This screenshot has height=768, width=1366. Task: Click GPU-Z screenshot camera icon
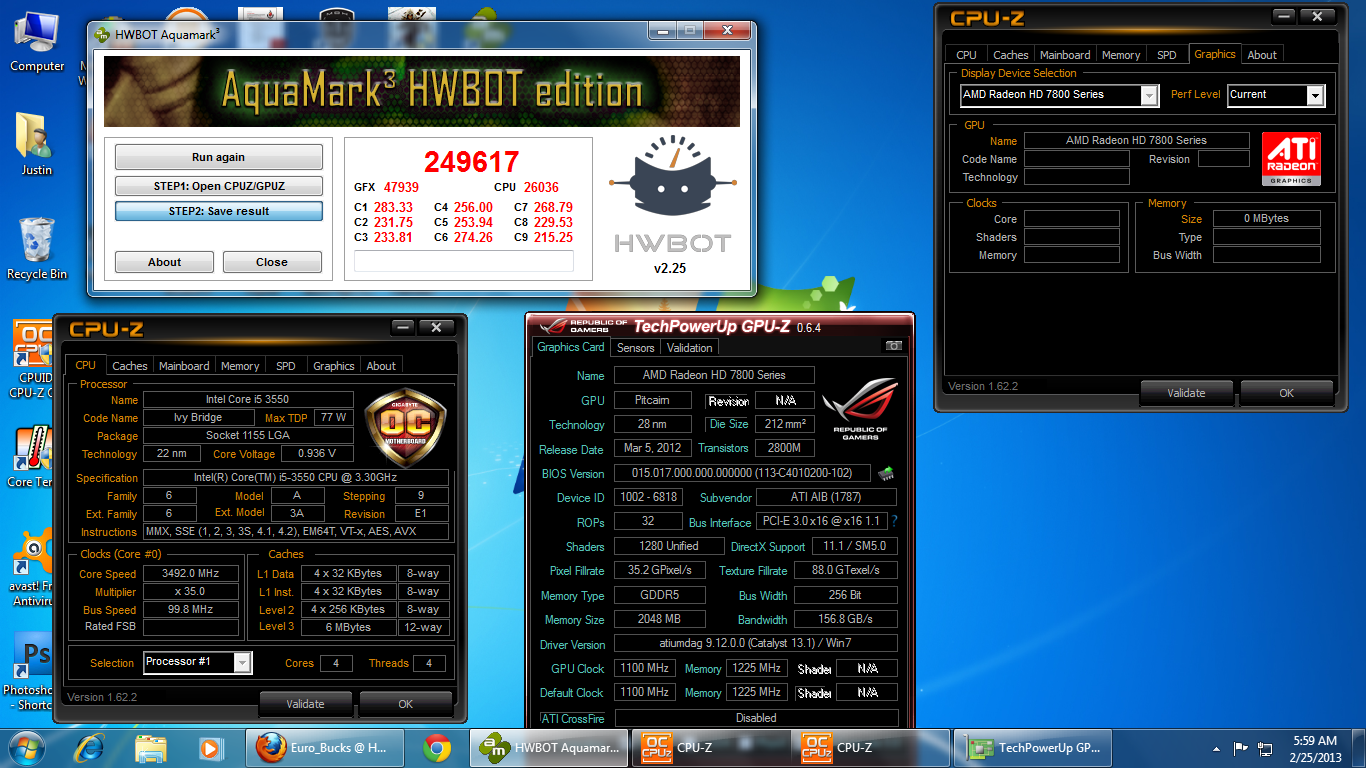point(893,346)
